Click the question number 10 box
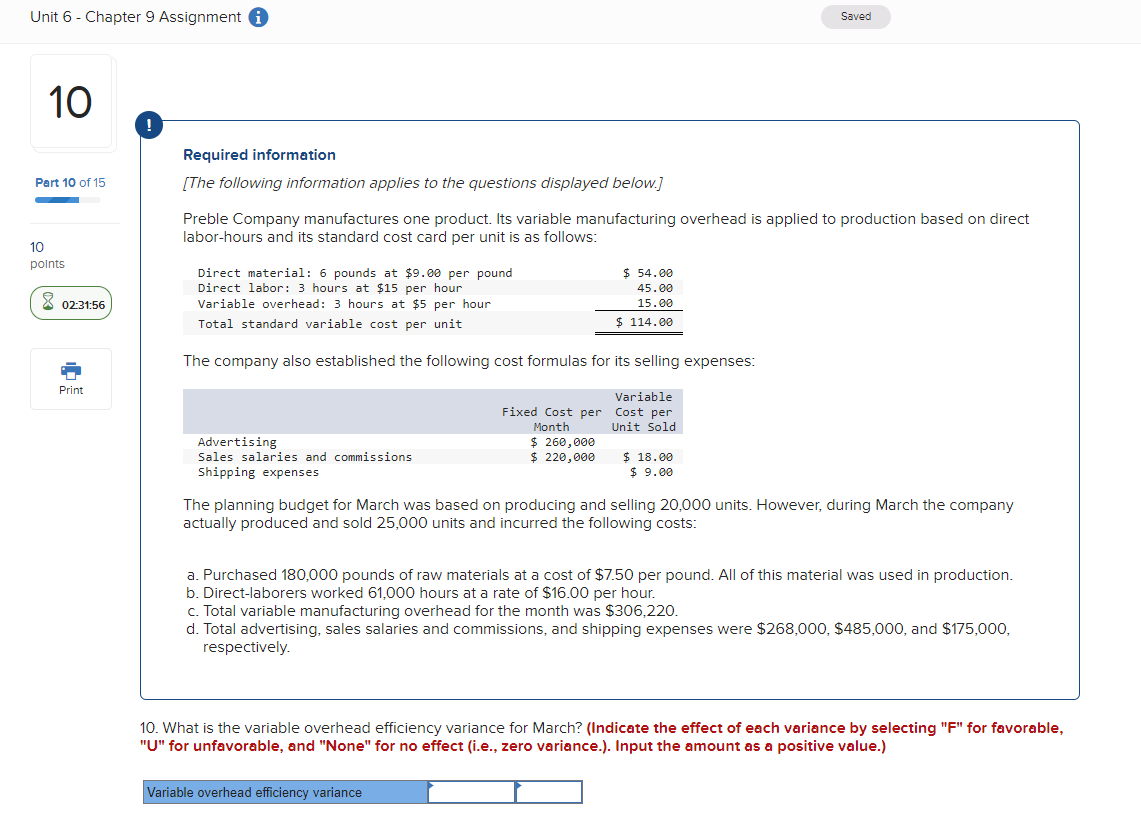The image size is (1141, 838). [71, 102]
